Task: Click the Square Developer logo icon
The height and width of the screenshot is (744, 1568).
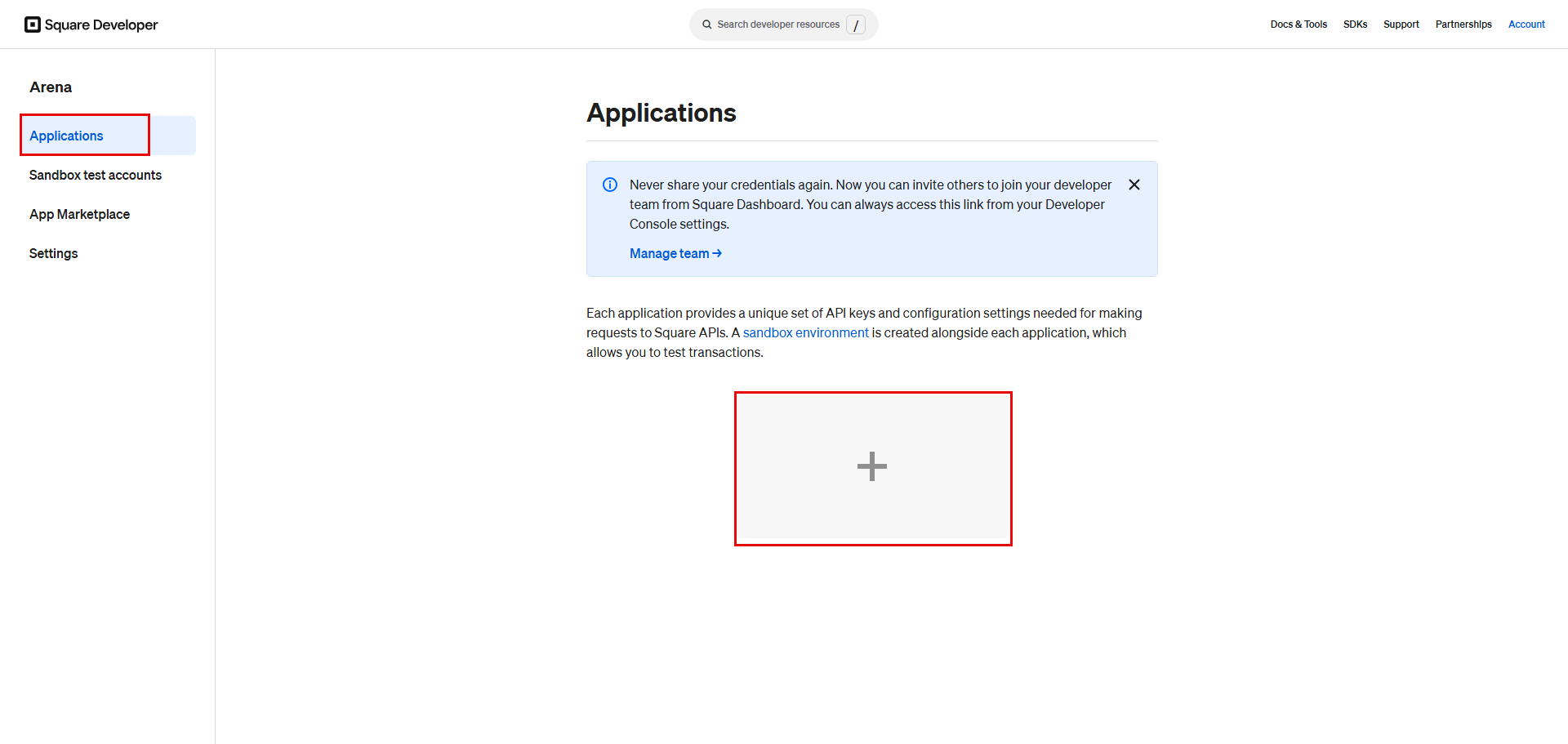Action: 33,25
